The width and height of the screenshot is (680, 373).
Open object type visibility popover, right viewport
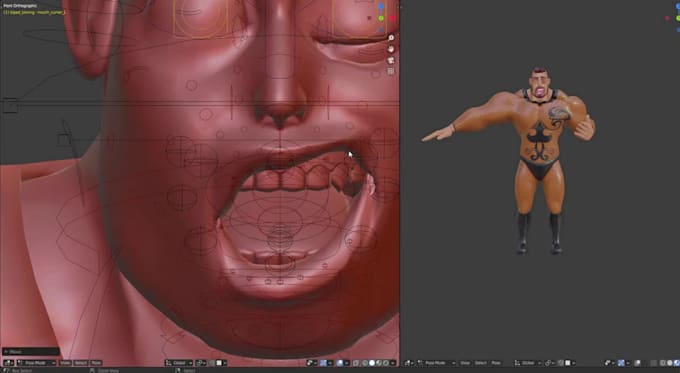coord(609,363)
